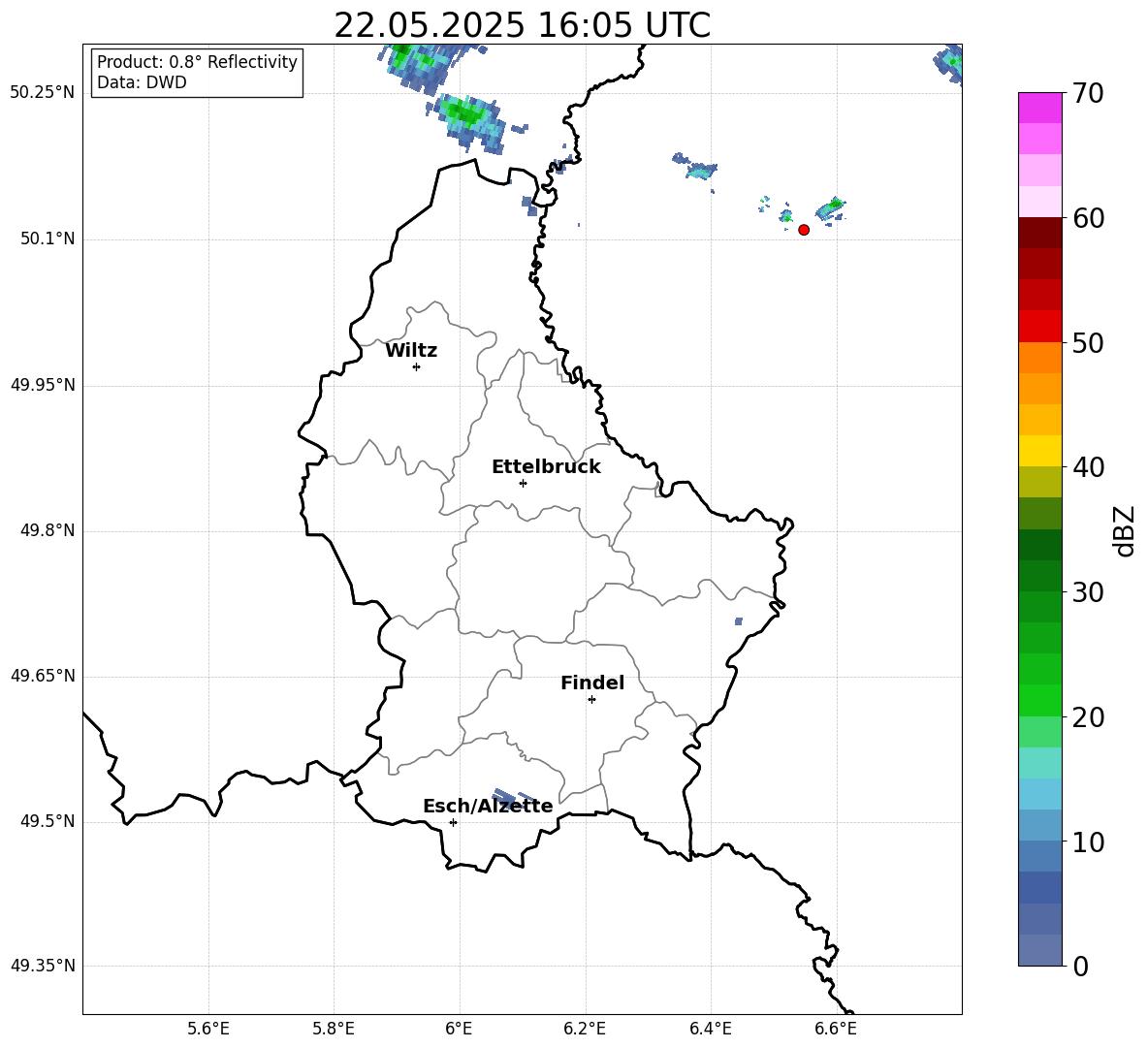Click the 49.65°N latitude label
This screenshot has width=1148, height=1048.
coord(43,675)
